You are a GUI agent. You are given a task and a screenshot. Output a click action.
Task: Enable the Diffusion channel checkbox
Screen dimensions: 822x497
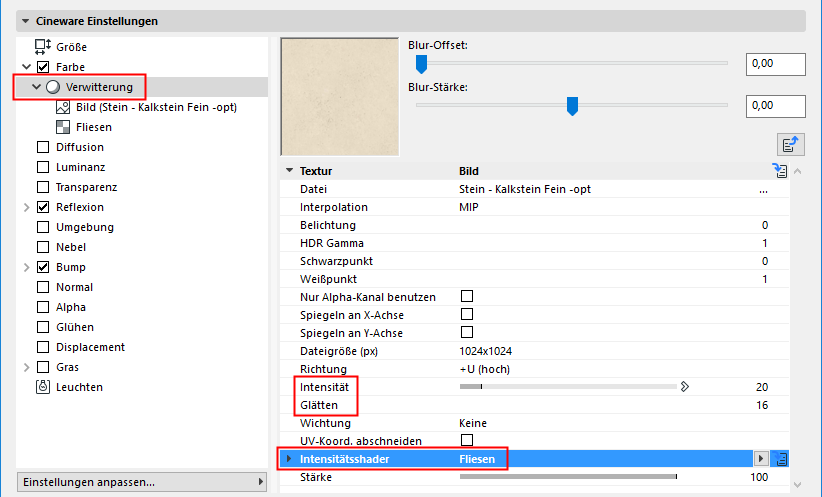point(43,147)
